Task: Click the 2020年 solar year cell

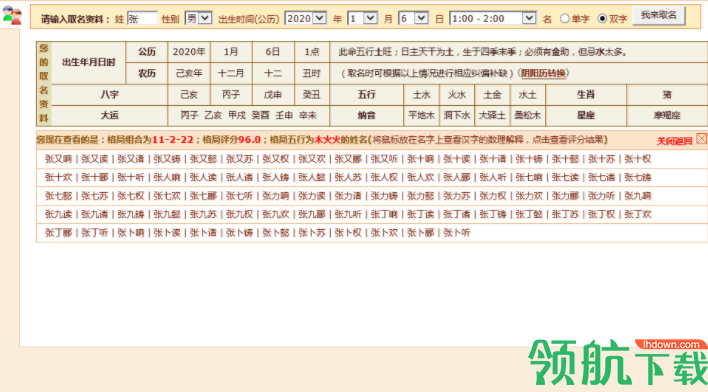Action: 189,52
